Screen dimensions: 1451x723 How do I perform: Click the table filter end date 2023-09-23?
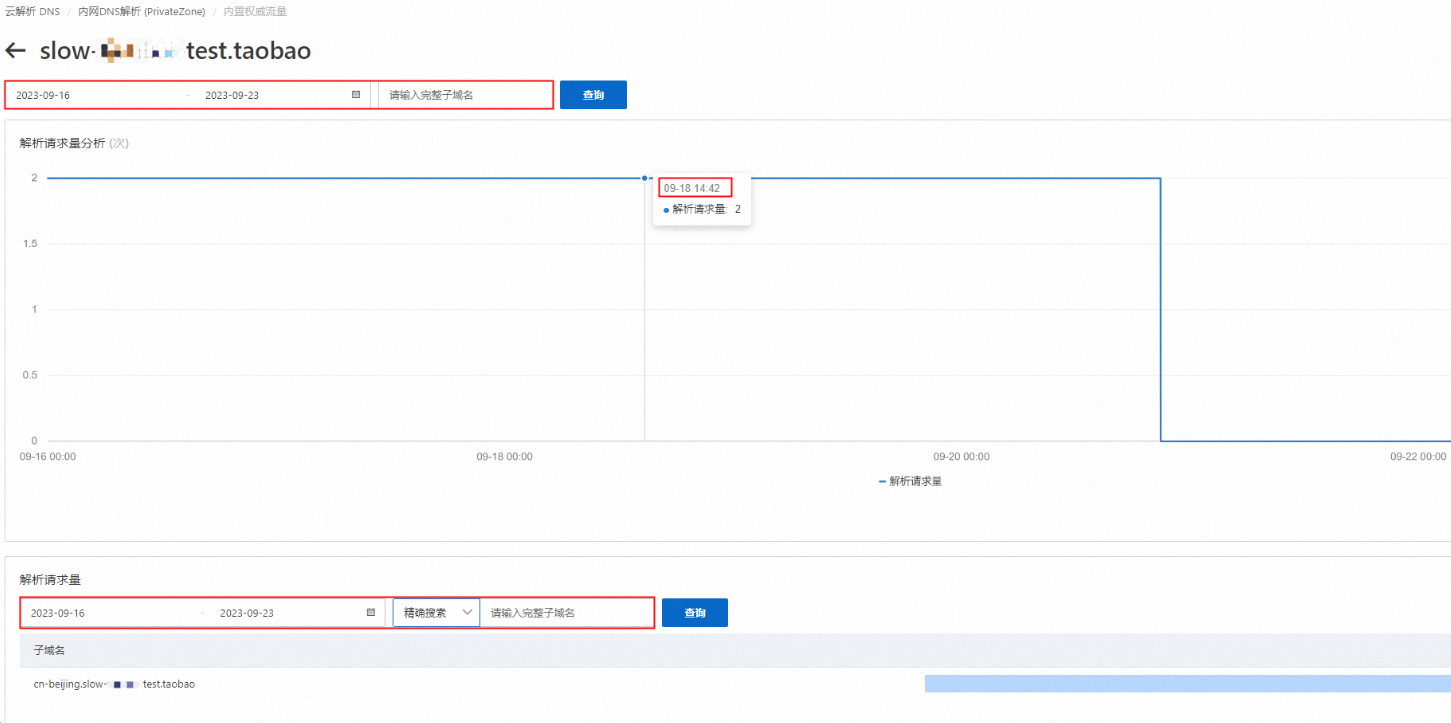[x=247, y=613]
